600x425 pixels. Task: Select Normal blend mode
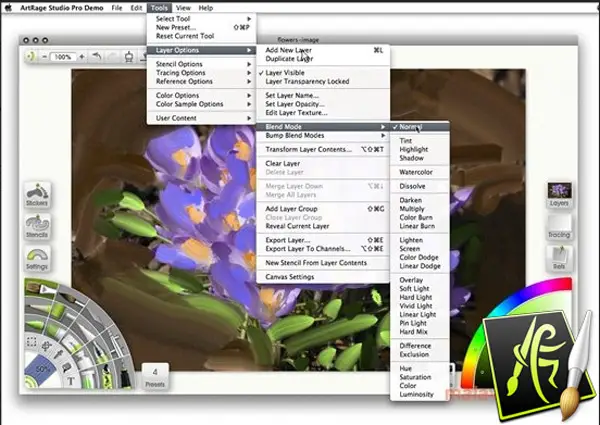[420, 127]
